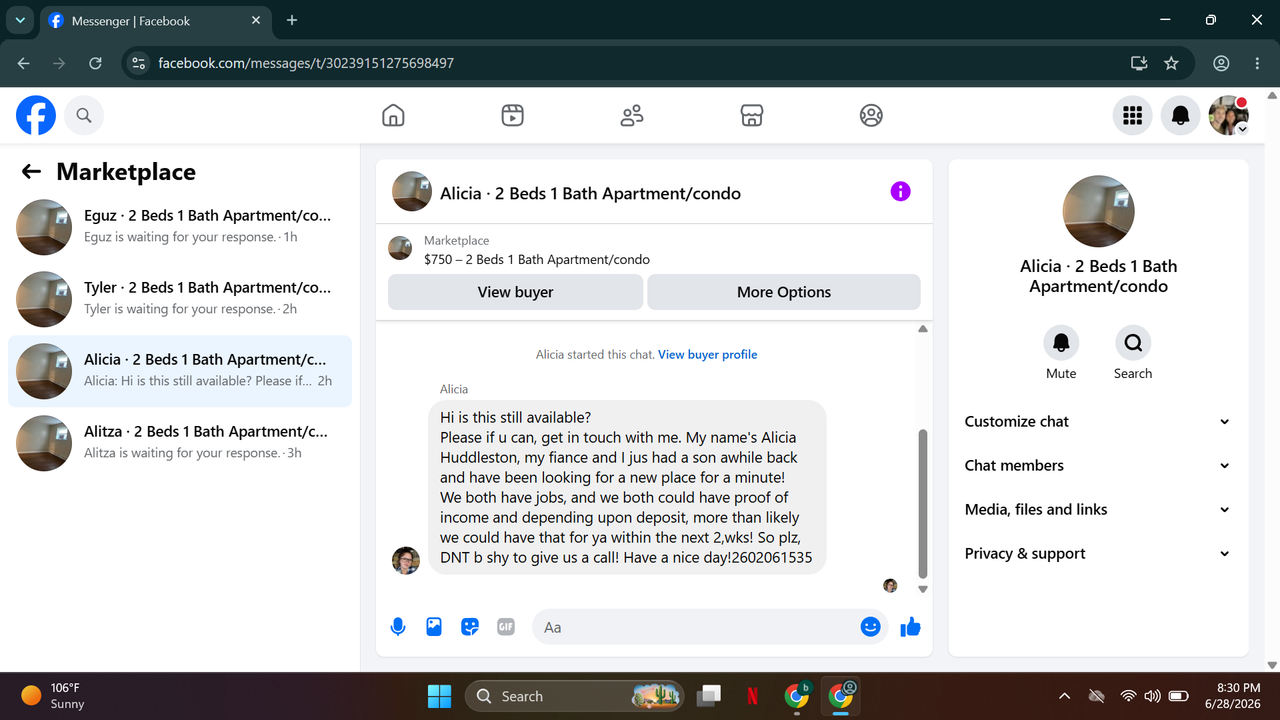Expand the Chat members section

click(1098, 466)
